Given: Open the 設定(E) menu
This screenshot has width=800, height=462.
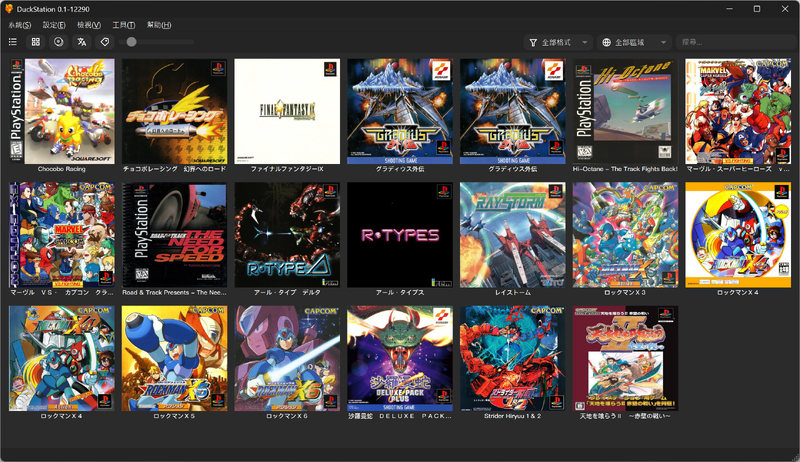Looking at the screenshot, I should point(54,25).
